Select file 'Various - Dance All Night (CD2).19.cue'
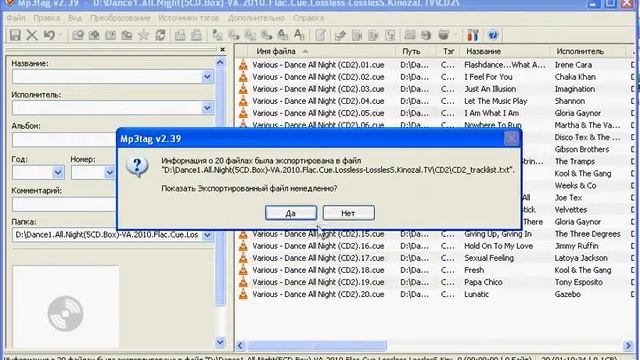640x360 pixels. (318, 282)
